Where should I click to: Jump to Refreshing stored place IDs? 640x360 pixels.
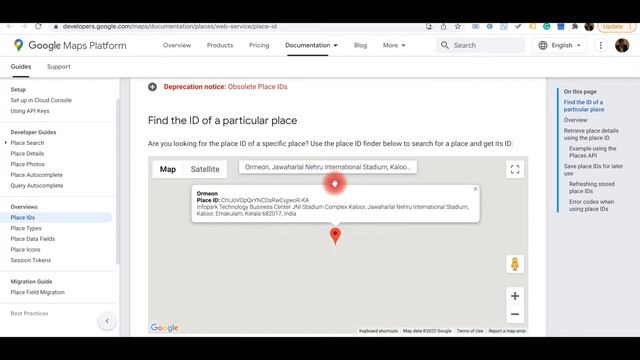592,187
